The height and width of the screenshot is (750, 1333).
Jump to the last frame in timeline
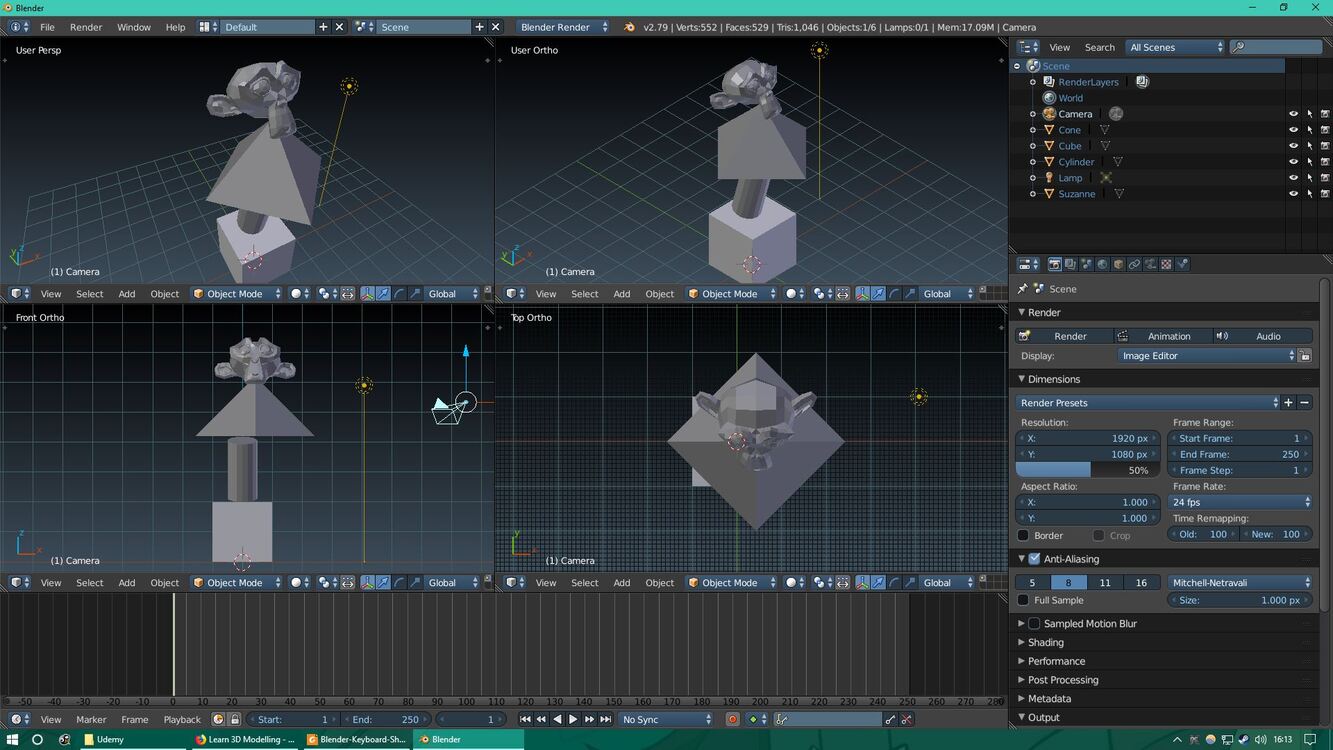pos(605,719)
